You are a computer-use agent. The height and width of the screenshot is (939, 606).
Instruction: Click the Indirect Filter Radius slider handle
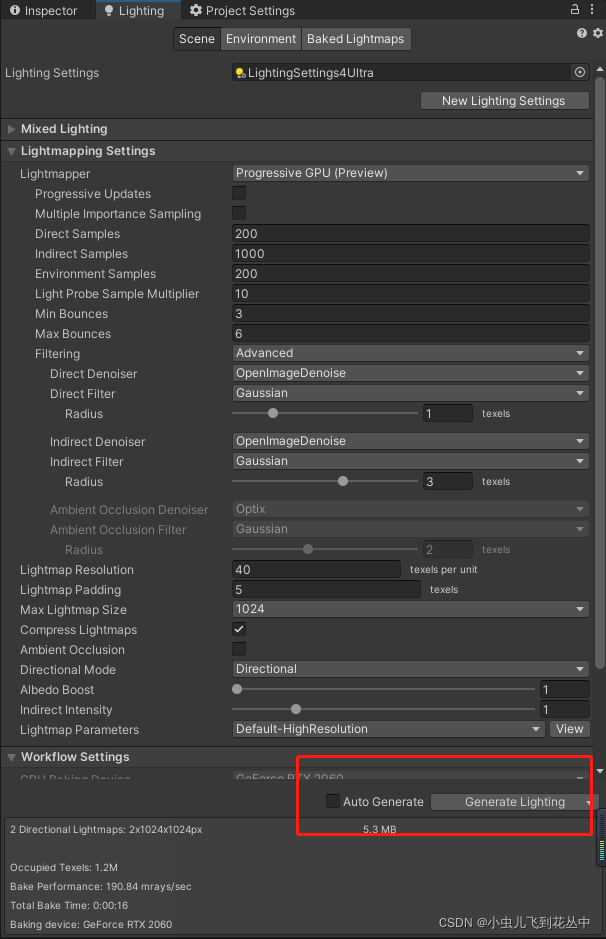point(343,481)
